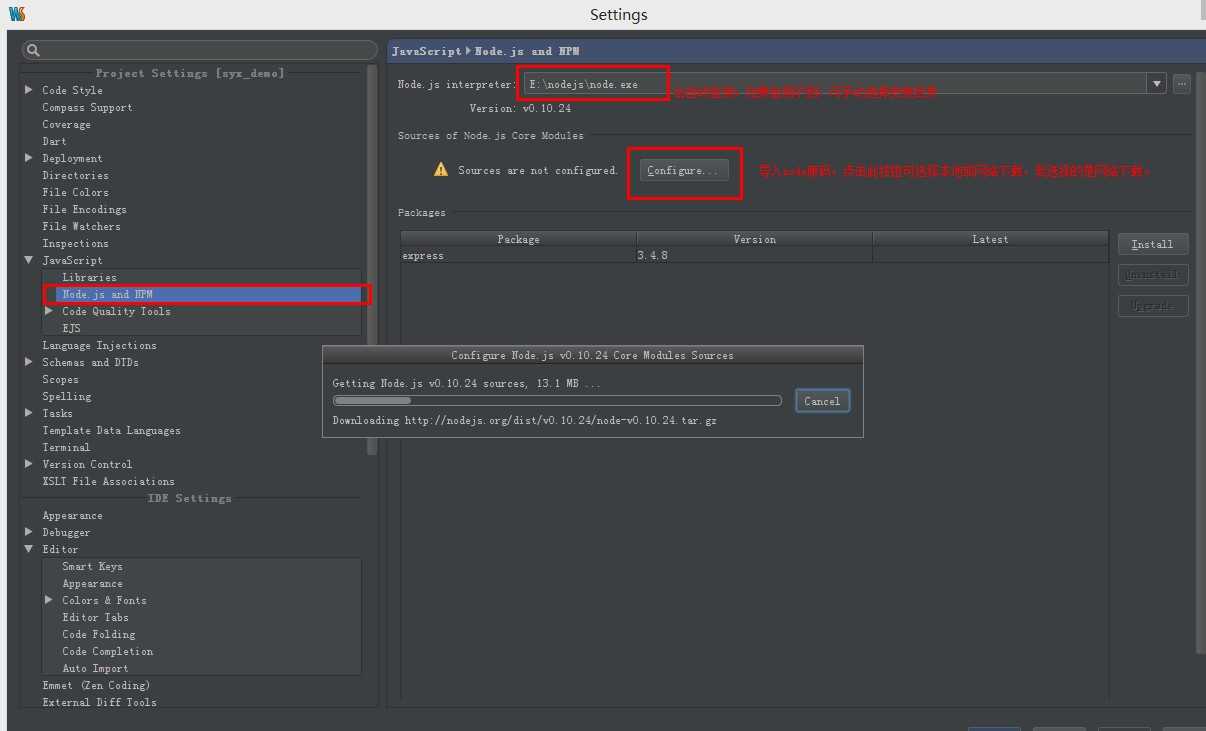Expand the Tasks node
The height and width of the screenshot is (731, 1206).
click(29, 413)
